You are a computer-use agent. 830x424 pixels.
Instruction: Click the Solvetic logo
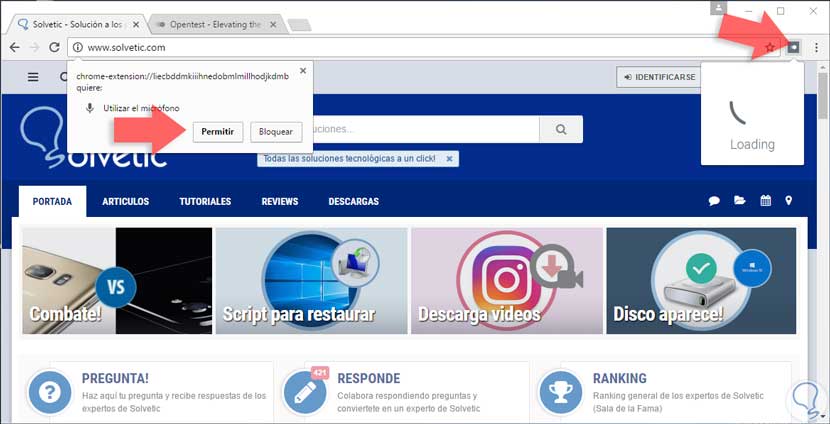coord(93,138)
